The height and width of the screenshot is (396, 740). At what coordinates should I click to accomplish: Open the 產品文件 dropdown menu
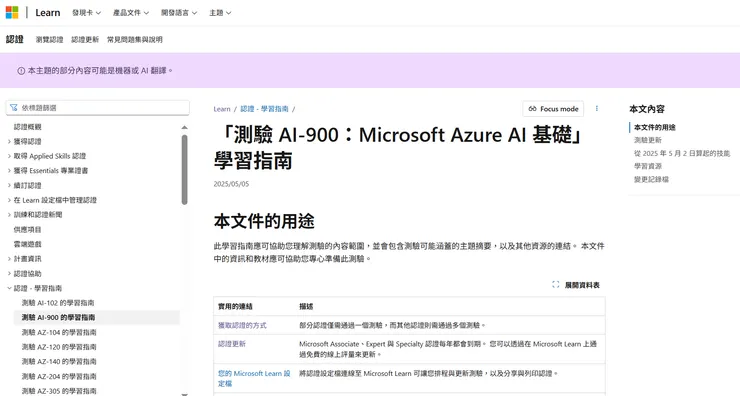131,13
